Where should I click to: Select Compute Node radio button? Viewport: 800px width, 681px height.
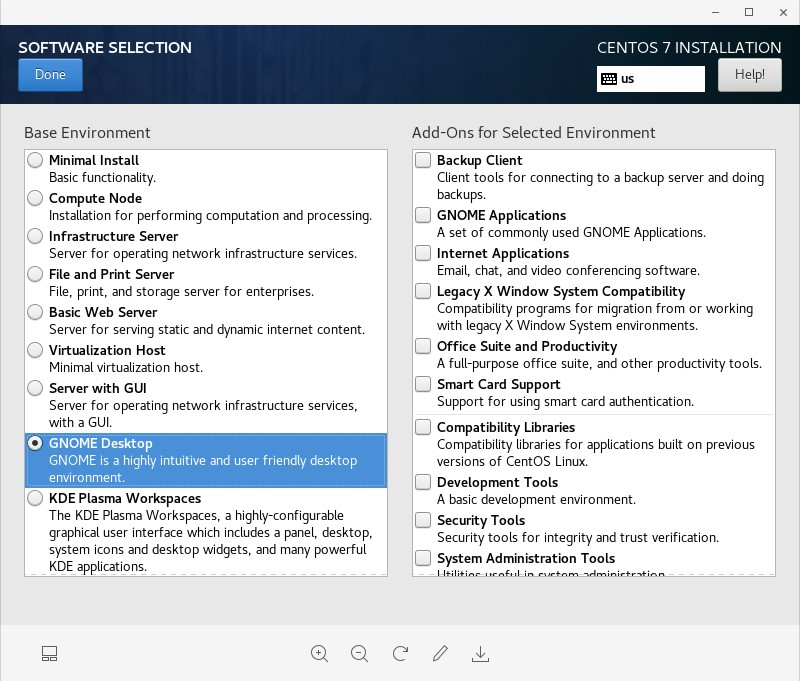[35, 198]
